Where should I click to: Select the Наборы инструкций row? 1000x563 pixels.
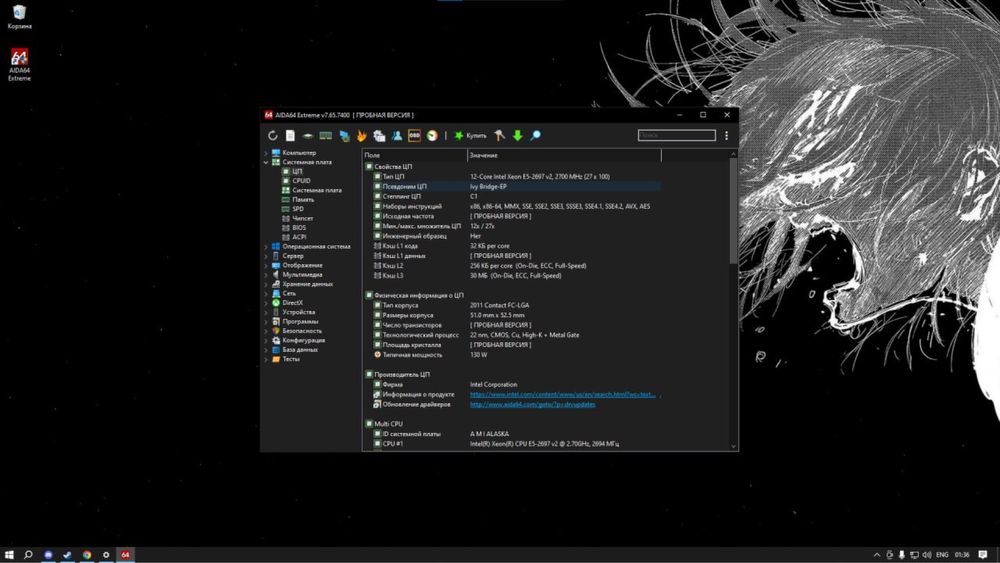[512, 207]
